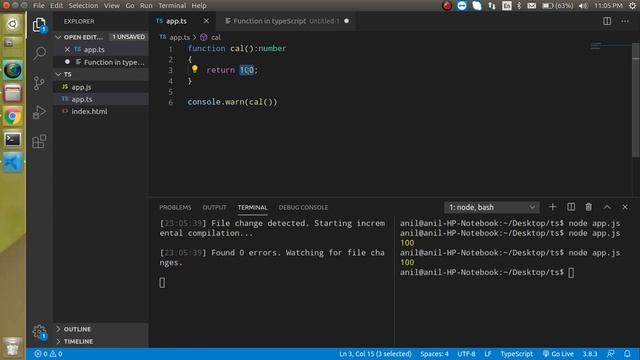This screenshot has width=640, height=360.
Task: Select the Terminal panel tab
Action: (x=253, y=207)
